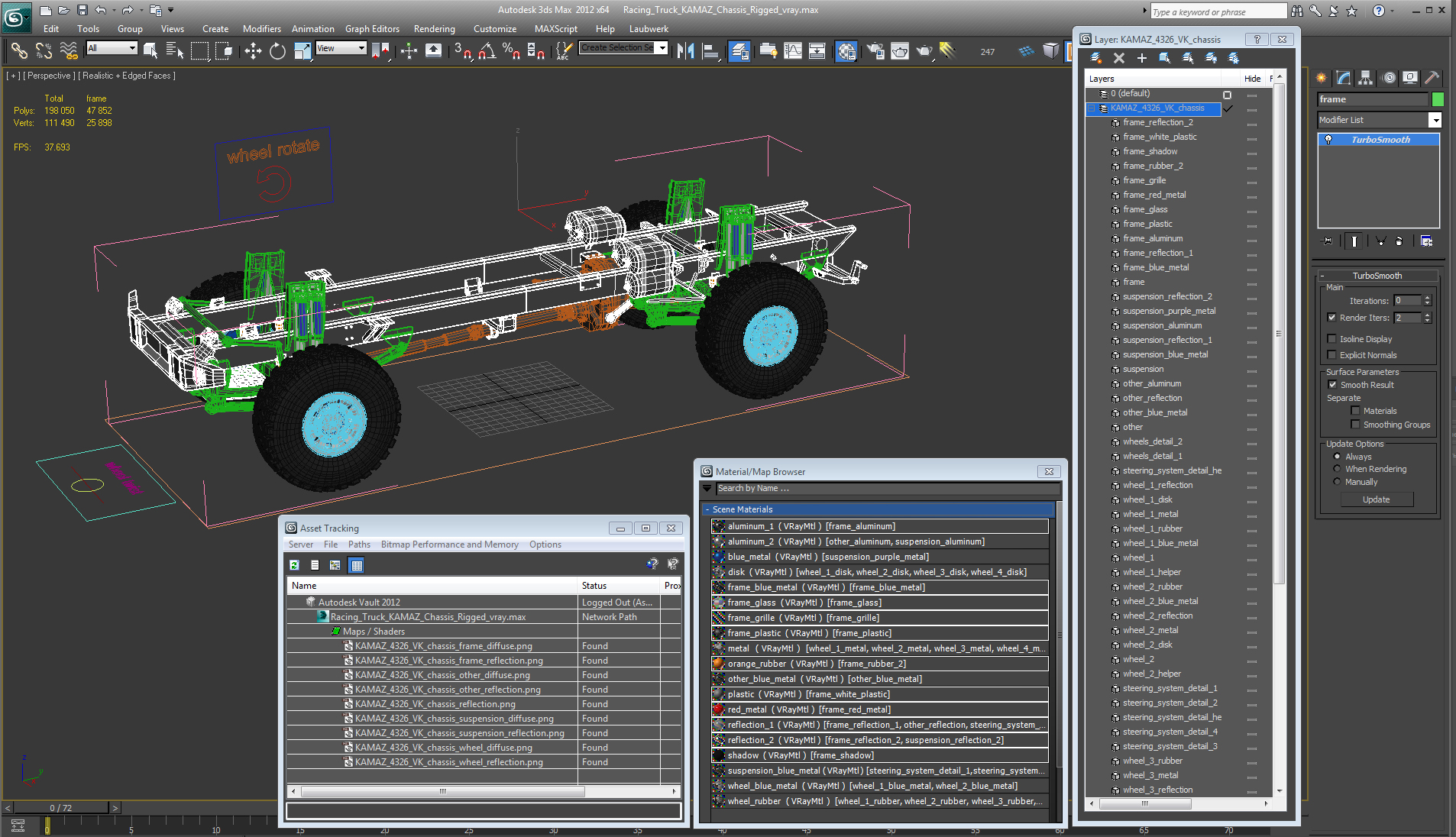Open Manage Layers from main toolbar
This screenshot has height=837, width=1456.
739,51
